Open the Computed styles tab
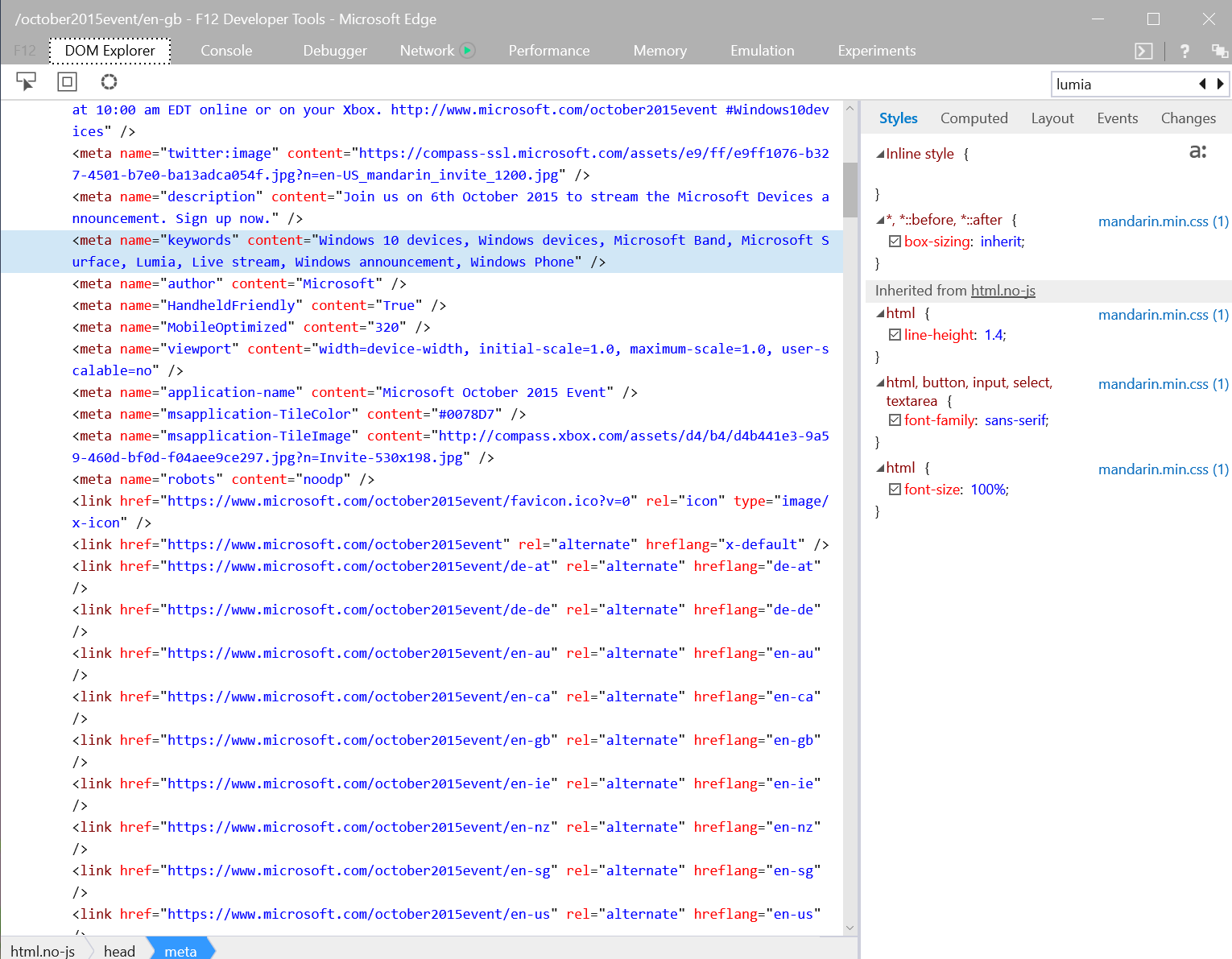The height and width of the screenshot is (959, 1232). pos(974,118)
